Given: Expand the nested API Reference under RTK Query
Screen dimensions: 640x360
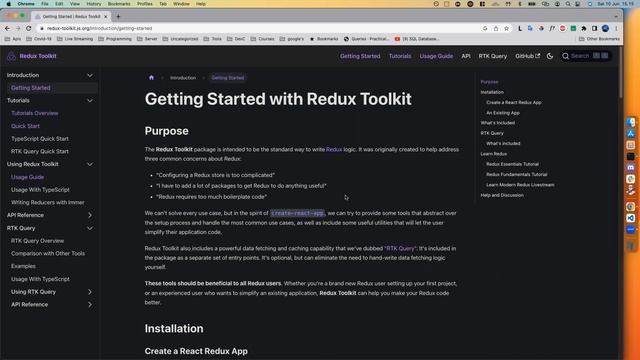Looking at the screenshot, I should pos(90,304).
